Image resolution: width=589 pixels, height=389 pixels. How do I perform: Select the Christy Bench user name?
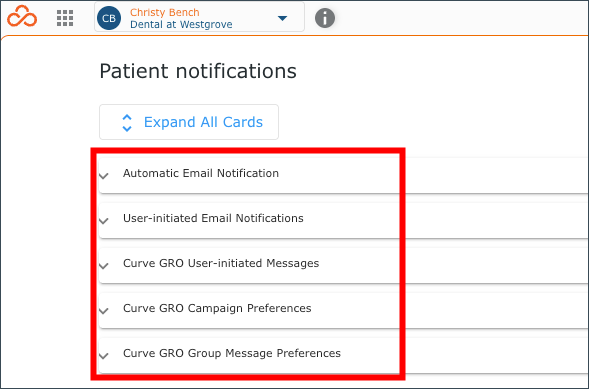coord(165,12)
